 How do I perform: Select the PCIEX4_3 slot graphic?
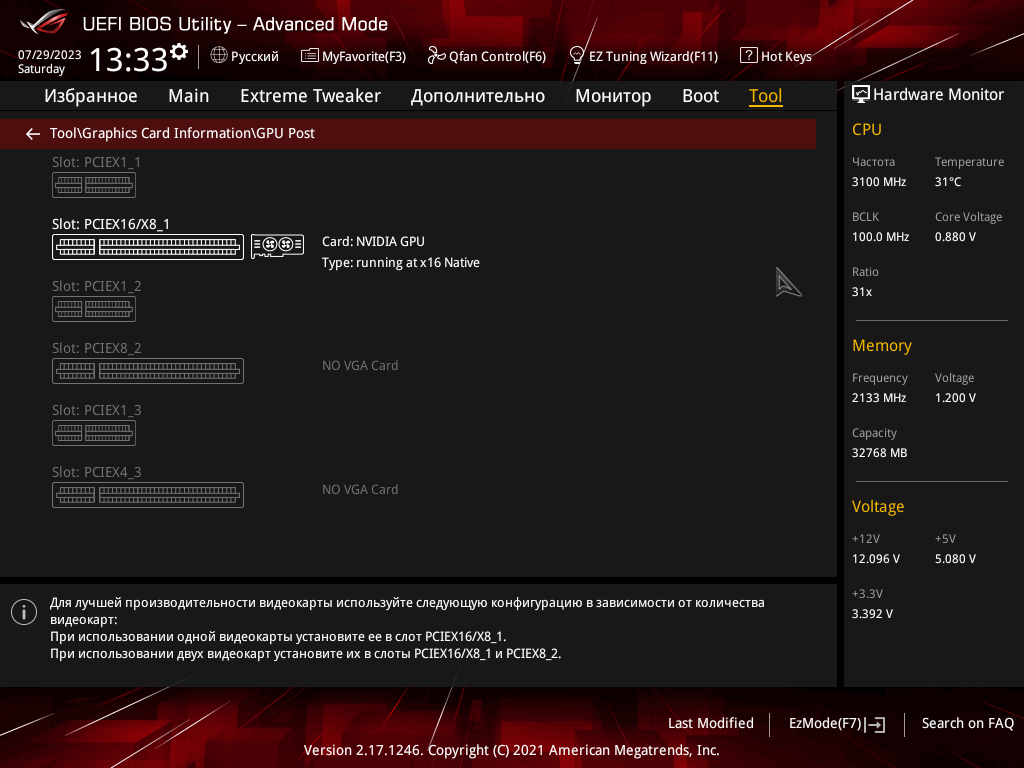click(x=148, y=495)
